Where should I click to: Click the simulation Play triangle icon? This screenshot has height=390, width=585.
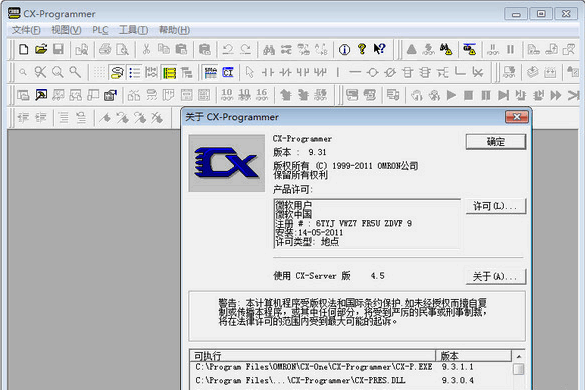[x=451, y=96]
